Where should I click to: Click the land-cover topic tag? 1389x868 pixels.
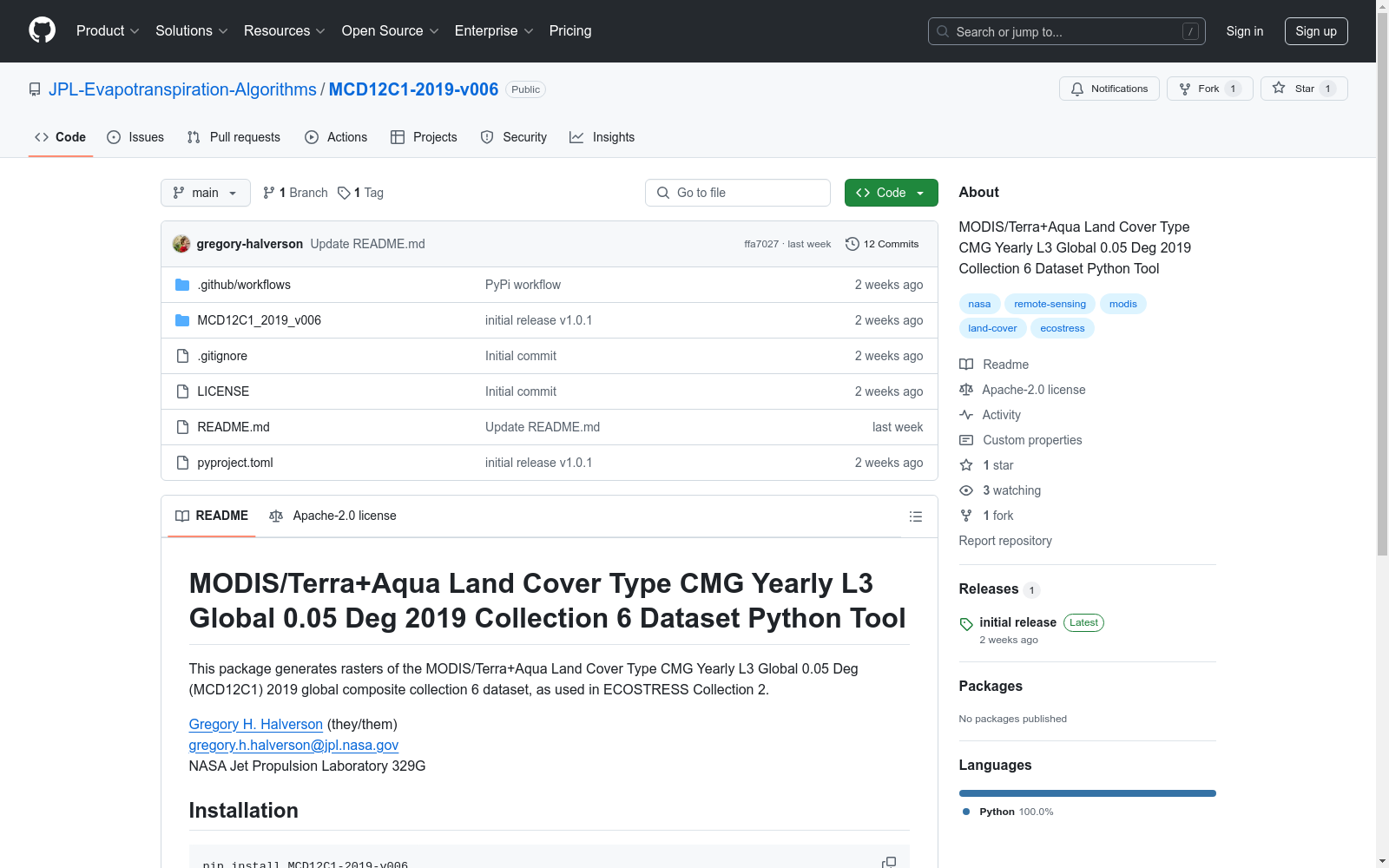pos(992,328)
